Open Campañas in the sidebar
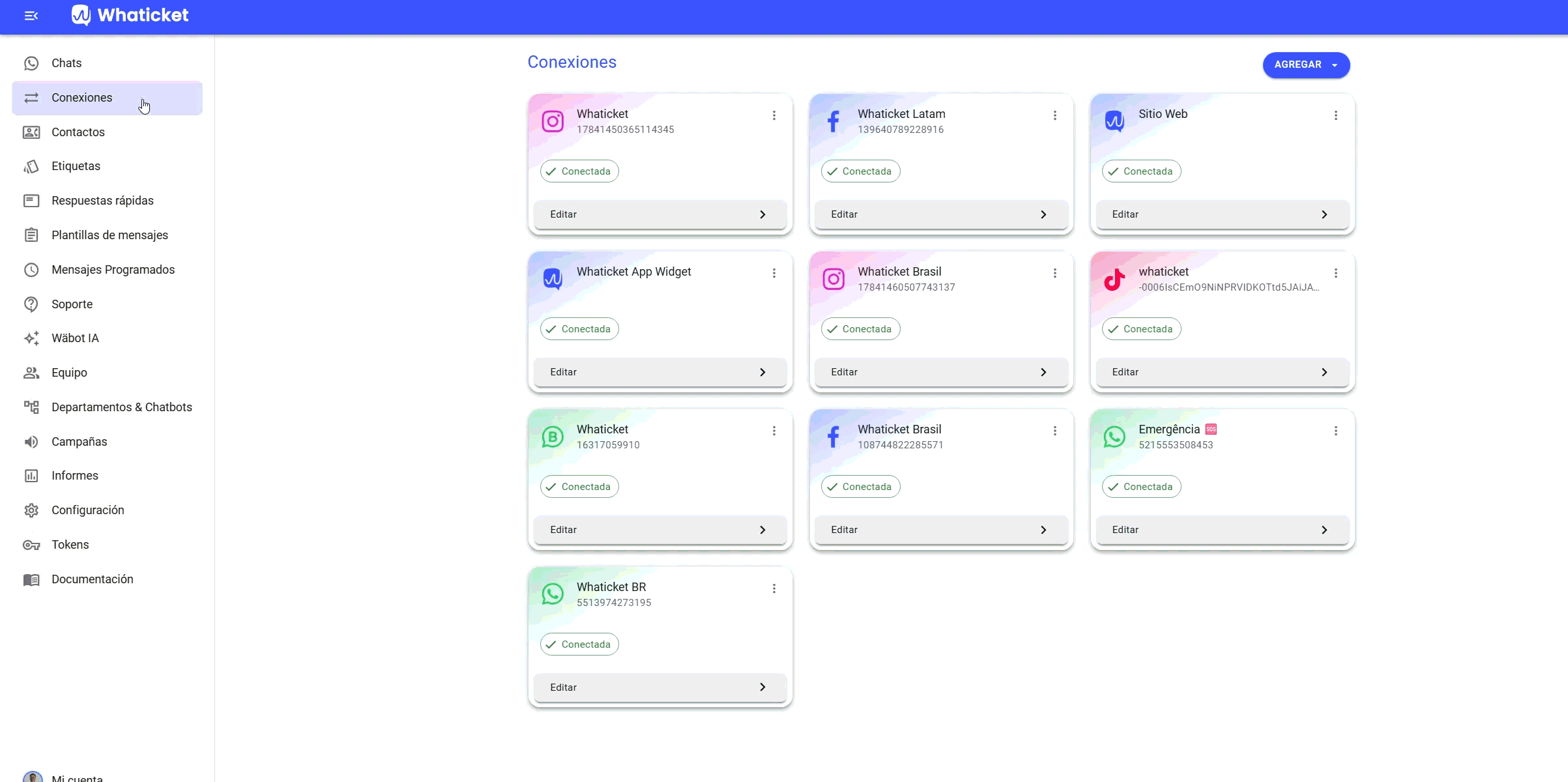The width and height of the screenshot is (1568, 782). point(107,442)
